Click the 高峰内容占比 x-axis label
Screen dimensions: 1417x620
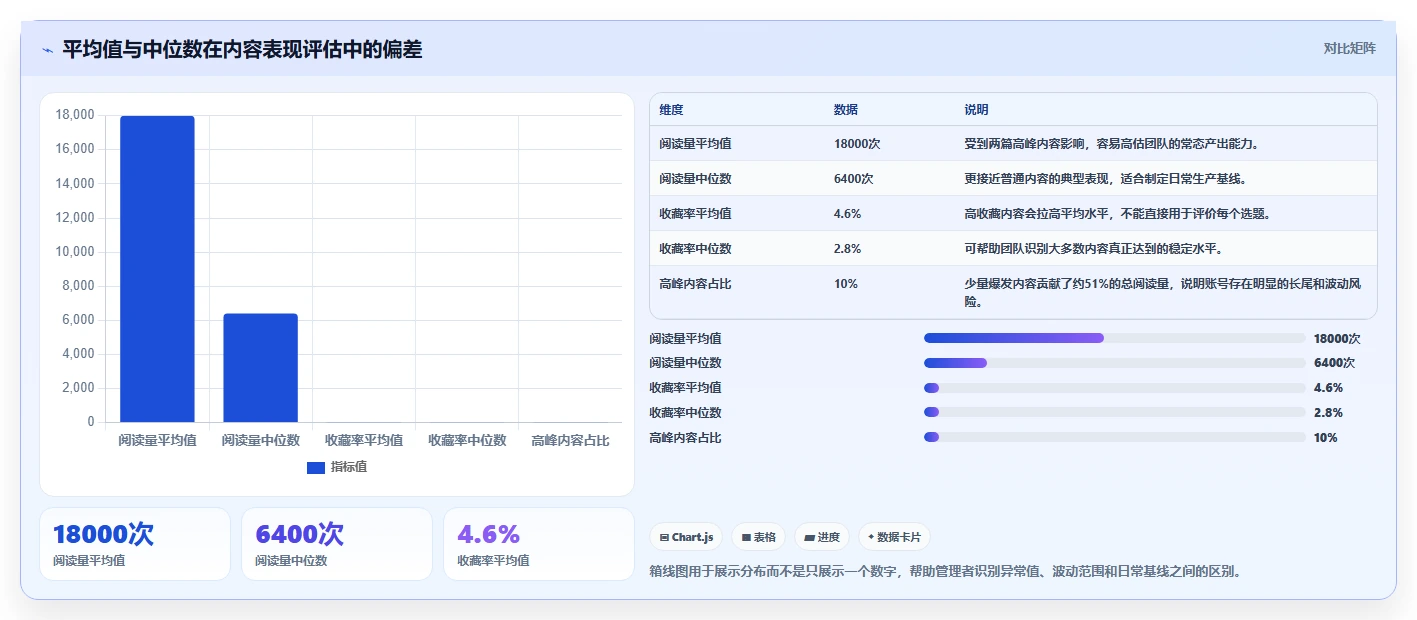point(570,440)
